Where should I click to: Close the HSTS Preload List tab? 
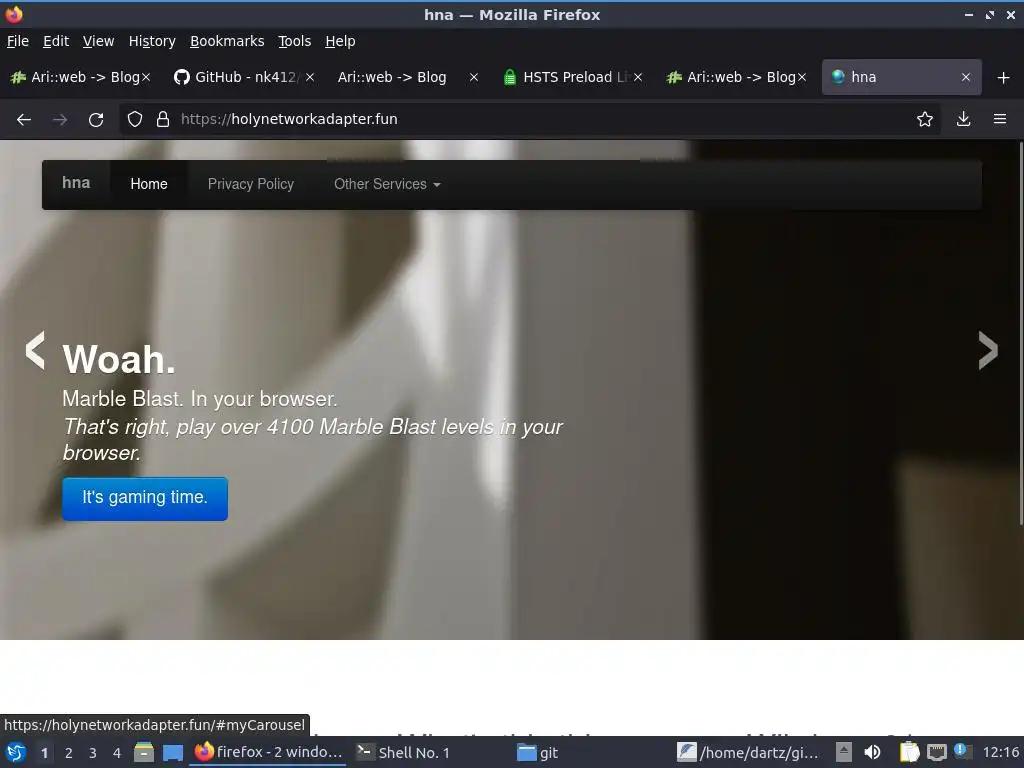click(x=638, y=77)
